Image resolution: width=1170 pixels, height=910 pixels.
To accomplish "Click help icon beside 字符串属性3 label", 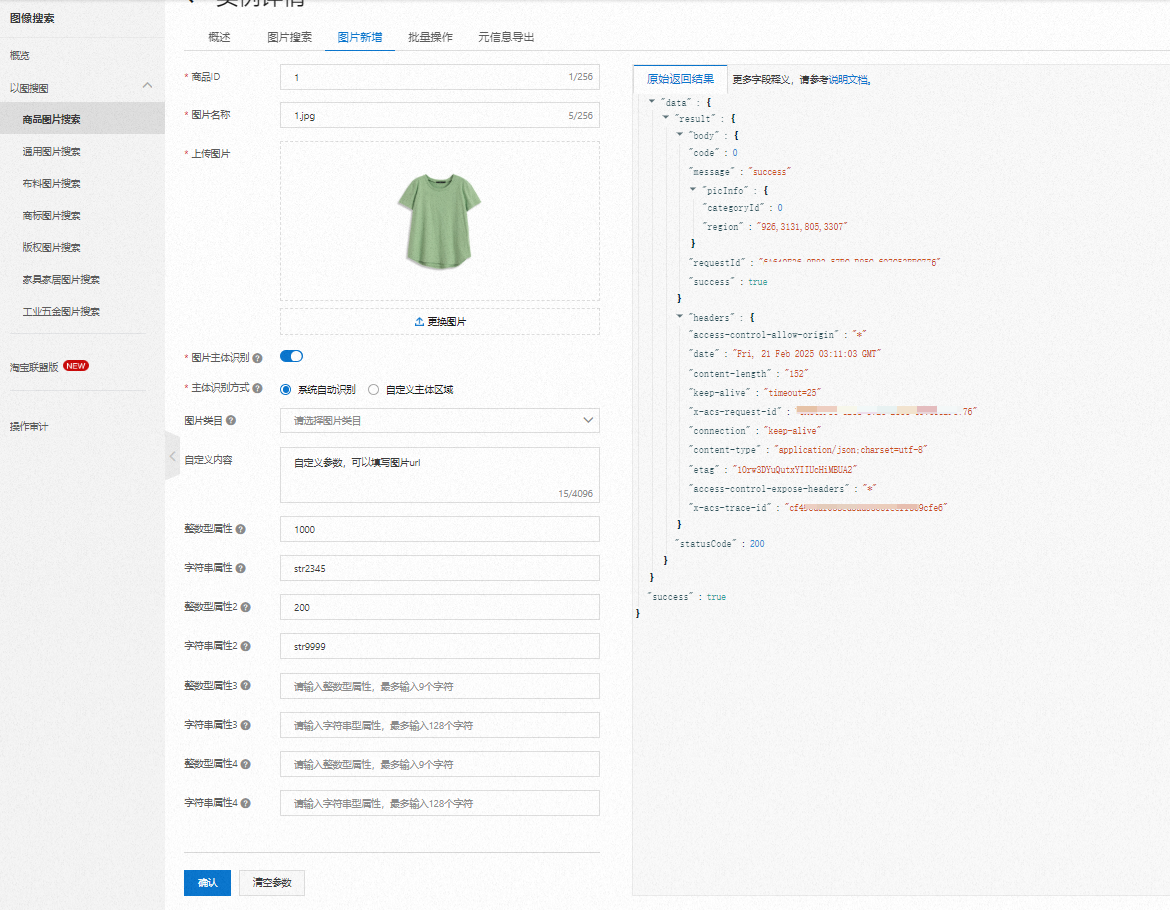I will tap(246, 725).
